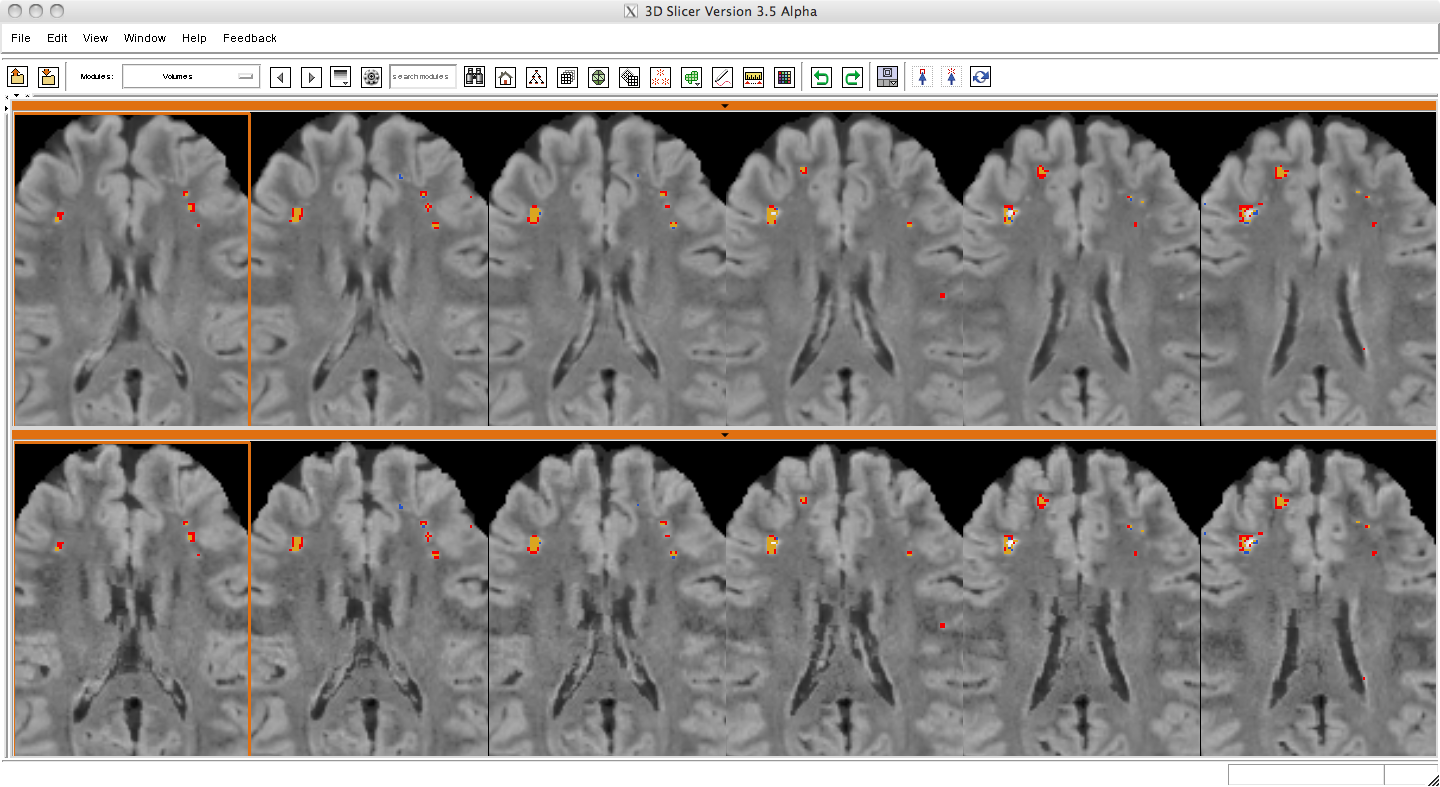
Task: Click the previous module back arrow
Action: point(281,77)
